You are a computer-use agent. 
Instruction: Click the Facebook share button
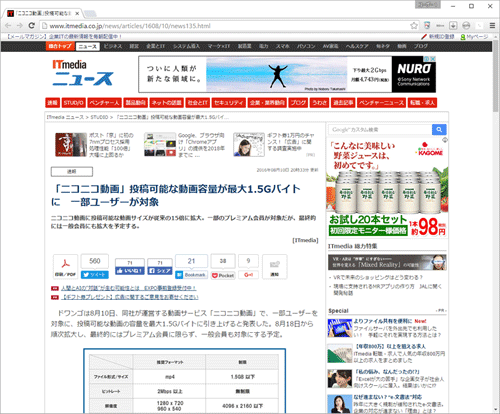point(160,271)
